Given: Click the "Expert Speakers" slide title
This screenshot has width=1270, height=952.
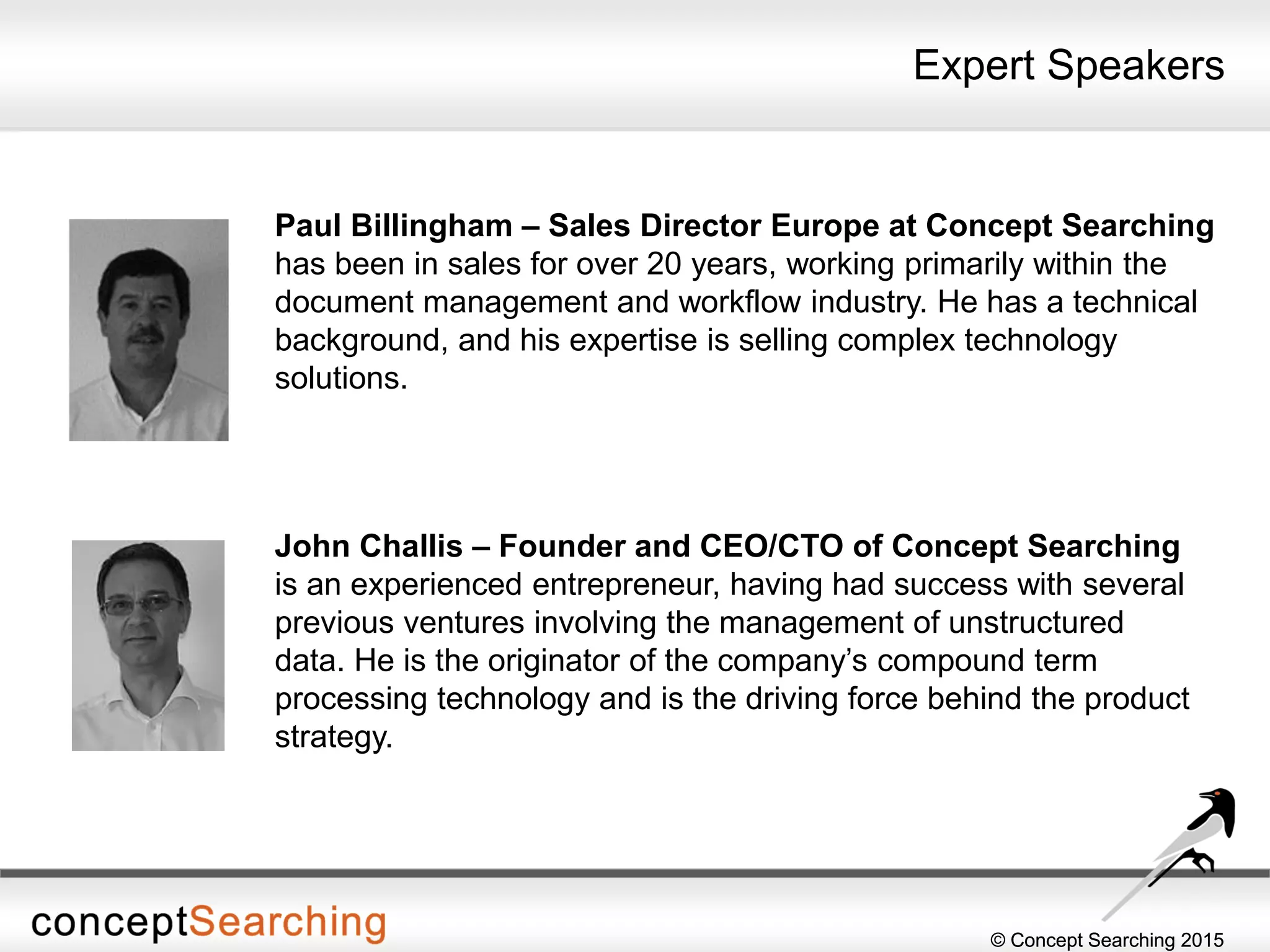Looking at the screenshot, I should click(x=1068, y=65).
